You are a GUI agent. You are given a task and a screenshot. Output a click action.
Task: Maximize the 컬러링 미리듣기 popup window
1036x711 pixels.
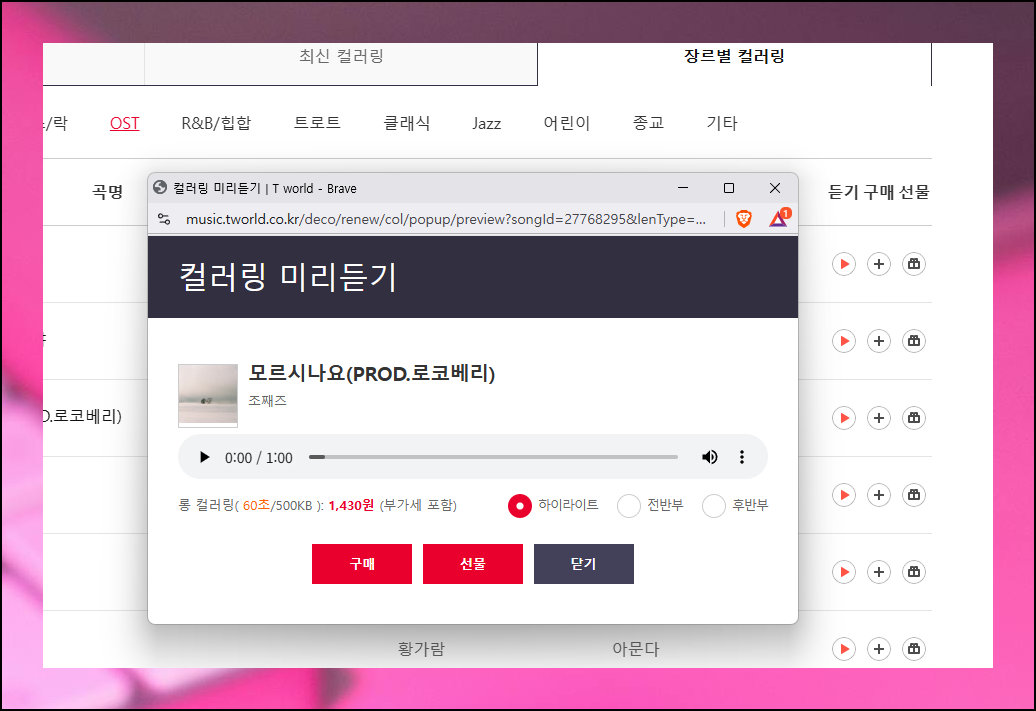click(729, 188)
